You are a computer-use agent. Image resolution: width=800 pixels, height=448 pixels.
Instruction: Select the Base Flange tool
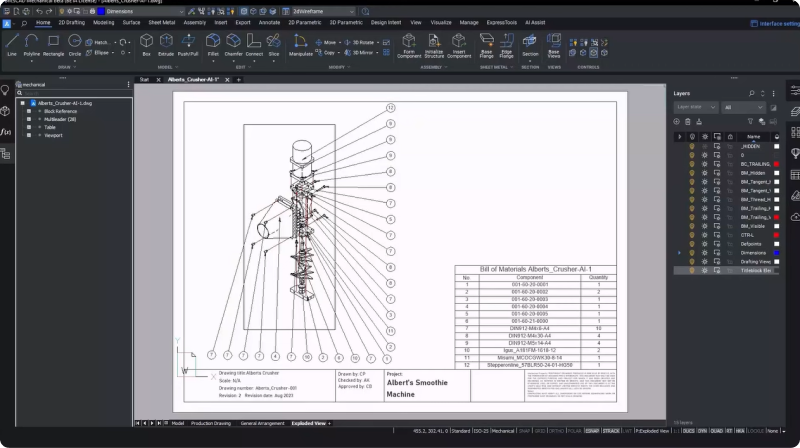[487, 42]
